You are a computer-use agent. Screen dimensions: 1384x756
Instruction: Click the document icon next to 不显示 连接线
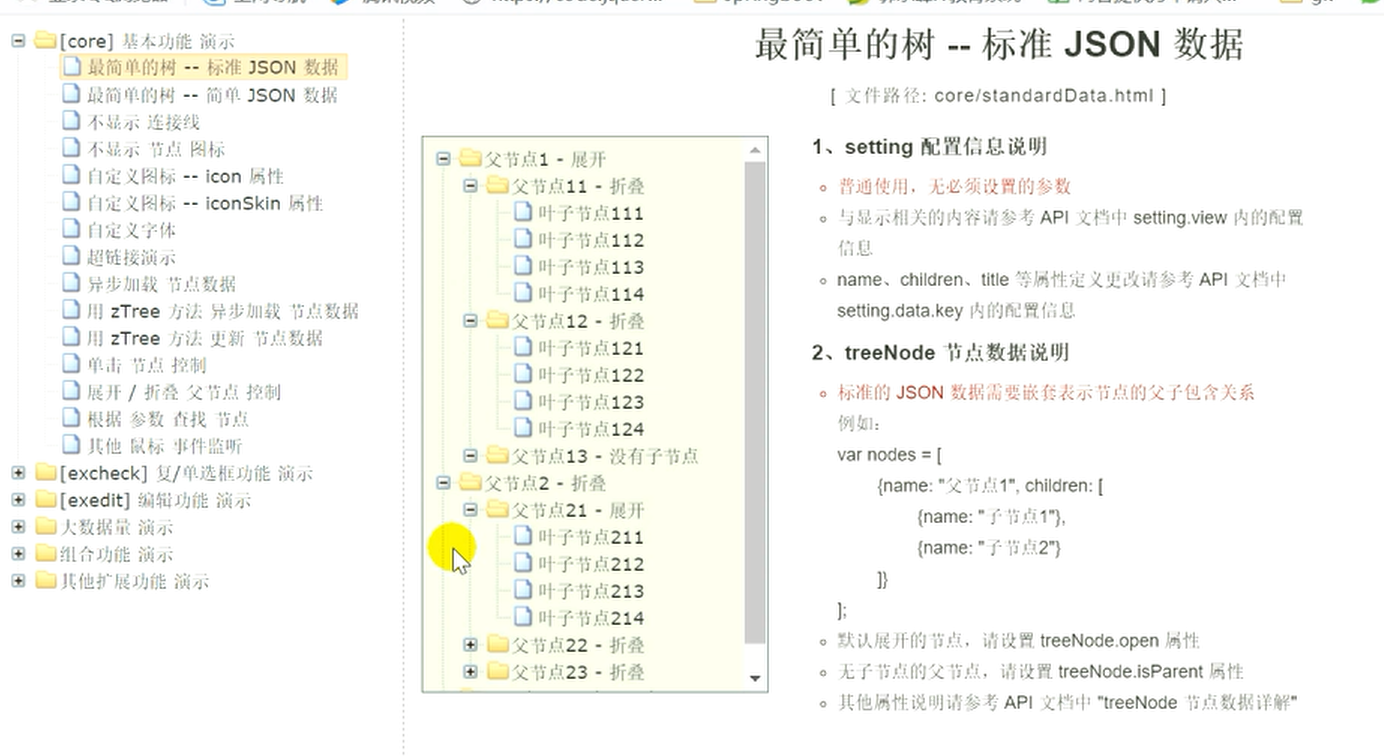pos(70,122)
